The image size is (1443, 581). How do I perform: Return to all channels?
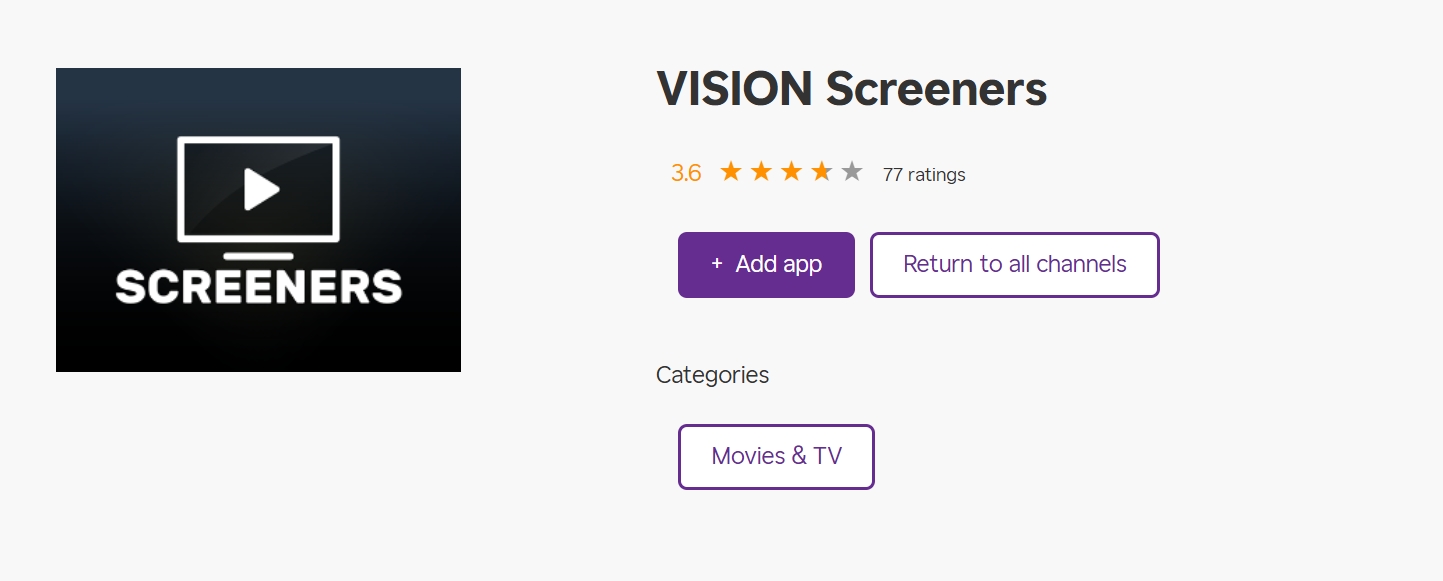click(x=1014, y=264)
